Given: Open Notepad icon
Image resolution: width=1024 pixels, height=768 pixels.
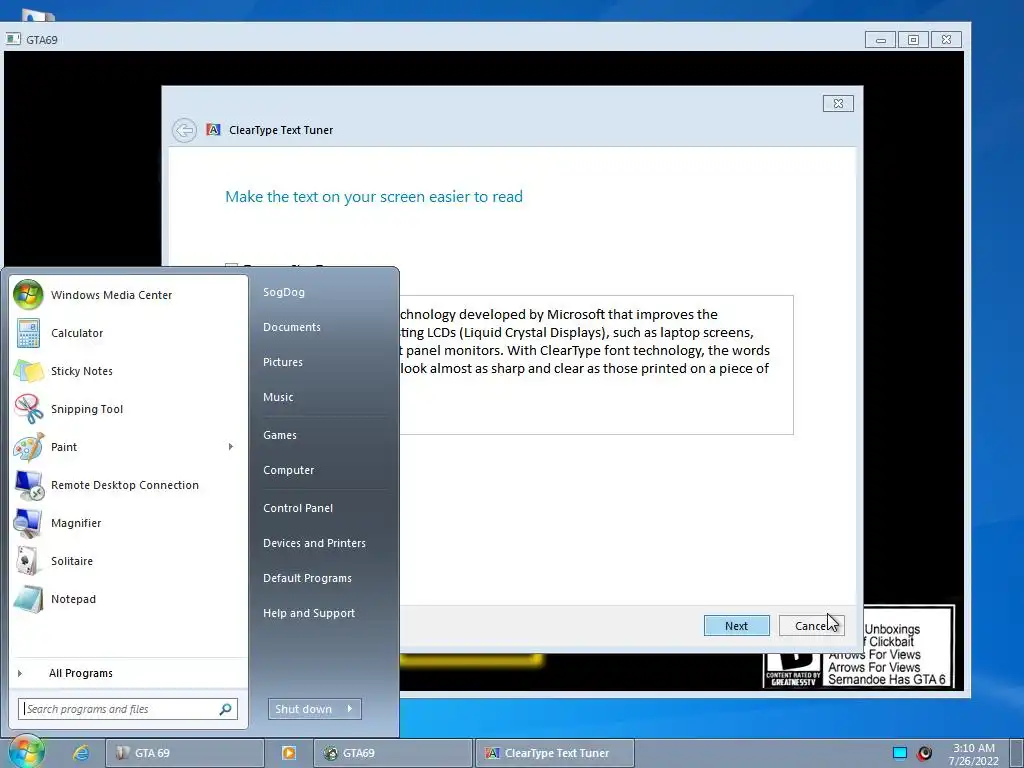Looking at the screenshot, I should [28, 599].
